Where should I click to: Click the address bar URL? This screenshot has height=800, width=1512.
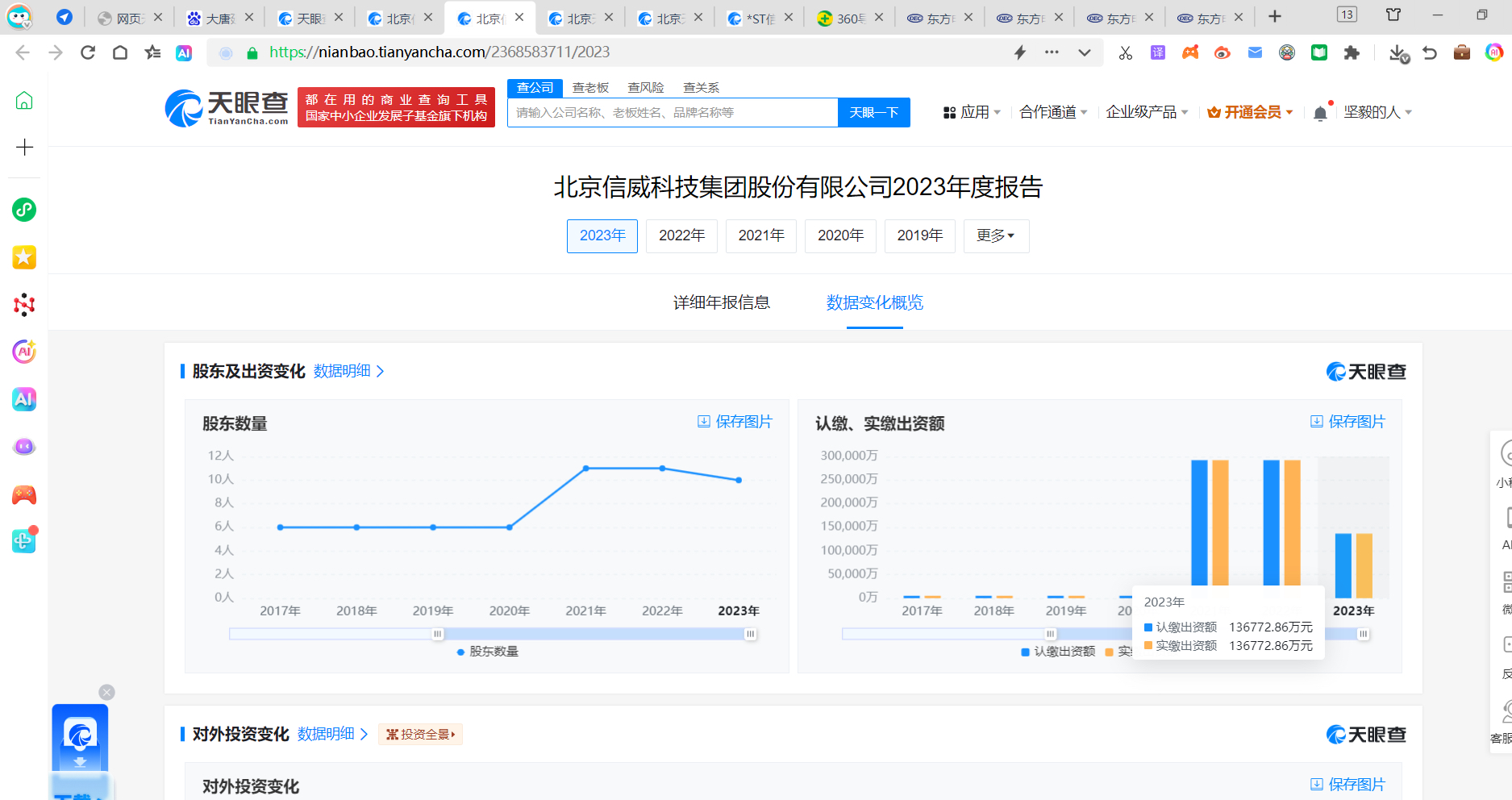[439, 52]
